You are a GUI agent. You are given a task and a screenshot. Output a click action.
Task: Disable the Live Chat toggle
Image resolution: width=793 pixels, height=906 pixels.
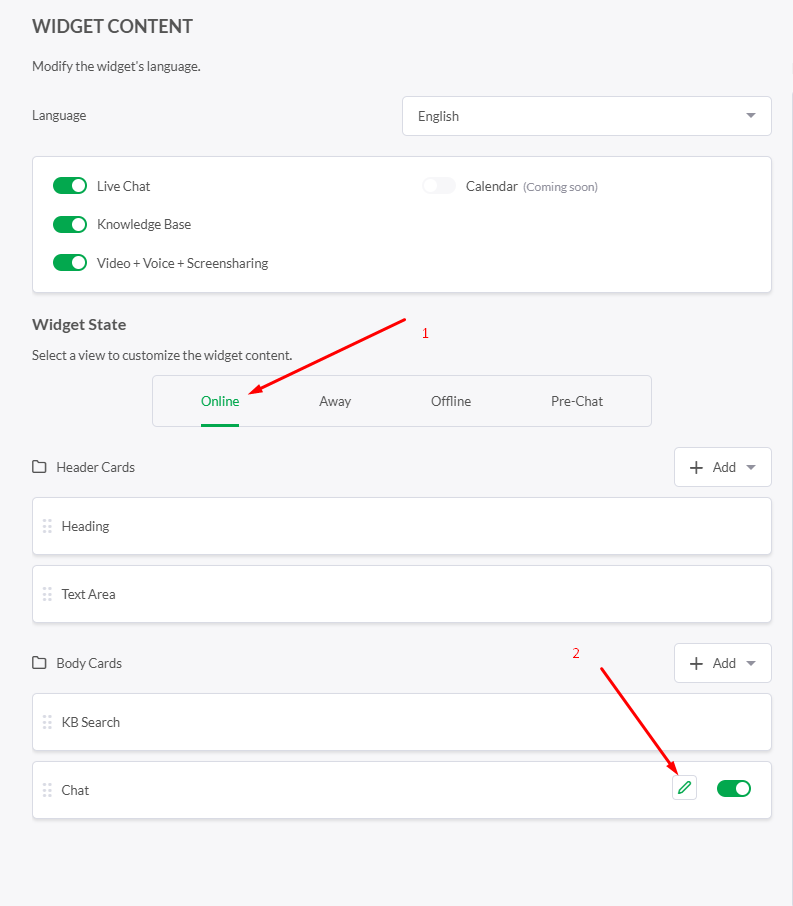[x=70, y=186]
